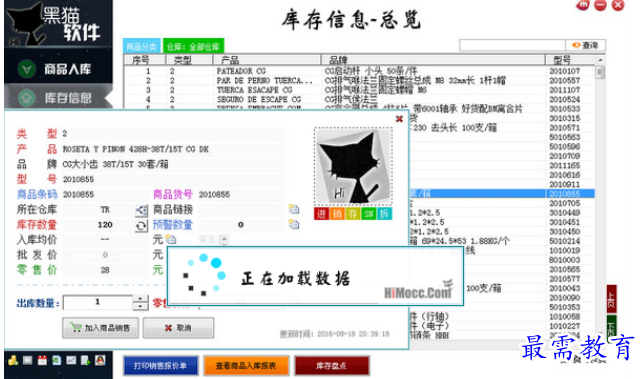The height and width of the screenshot is (379, 643).
Task: Click the 取消 button
Action: [178, 328]
